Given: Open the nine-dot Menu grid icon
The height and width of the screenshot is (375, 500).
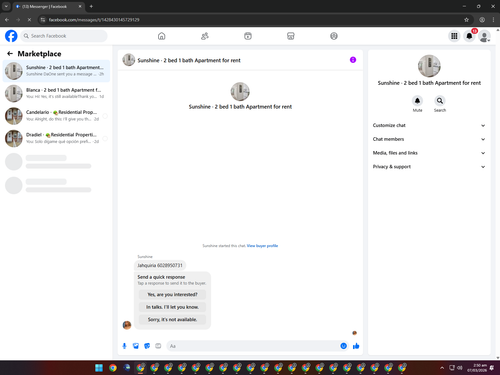Looking at the screenshot, I should pyautogui.click(x=454, y=36).
